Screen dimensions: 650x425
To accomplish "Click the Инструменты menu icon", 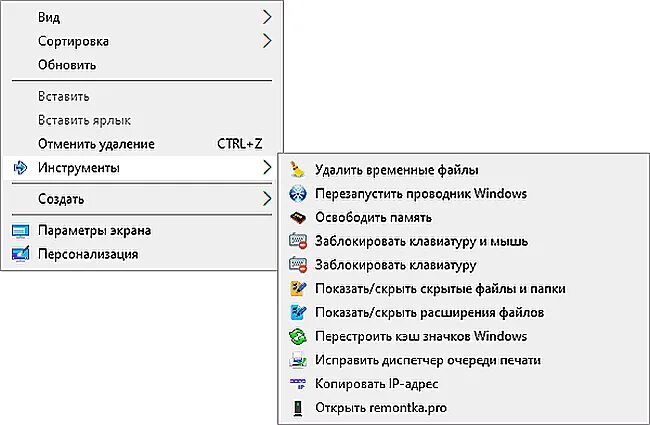I will (20, 167).
